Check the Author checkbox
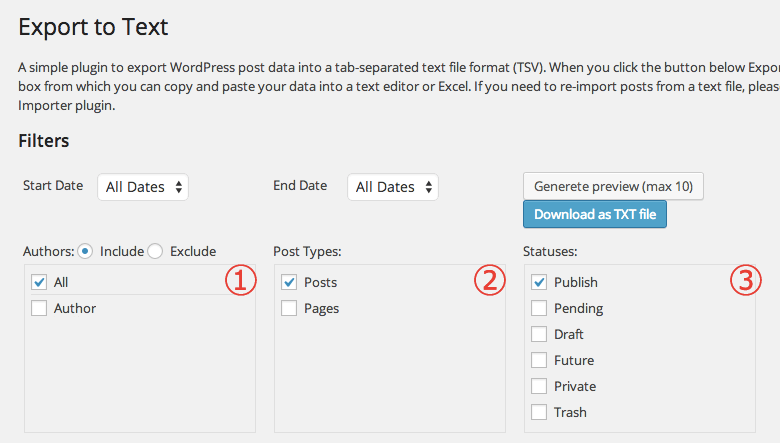780x443 pixels. [x=39, y=308]
